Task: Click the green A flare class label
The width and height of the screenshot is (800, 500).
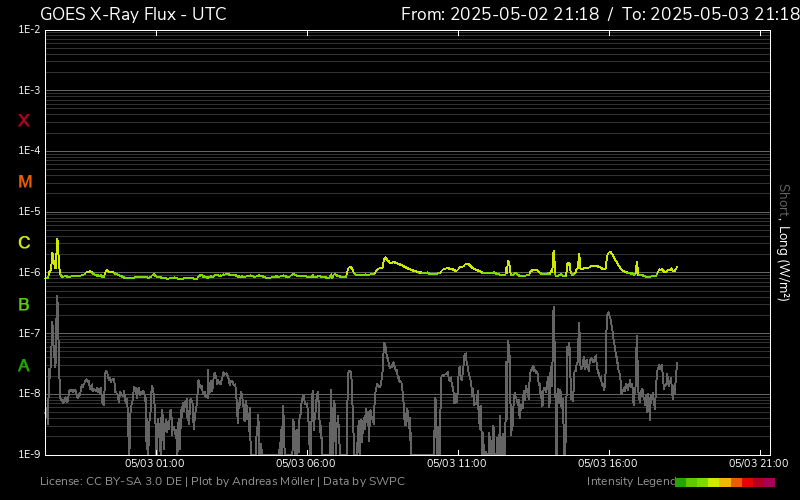Action: tap(24, 365)
